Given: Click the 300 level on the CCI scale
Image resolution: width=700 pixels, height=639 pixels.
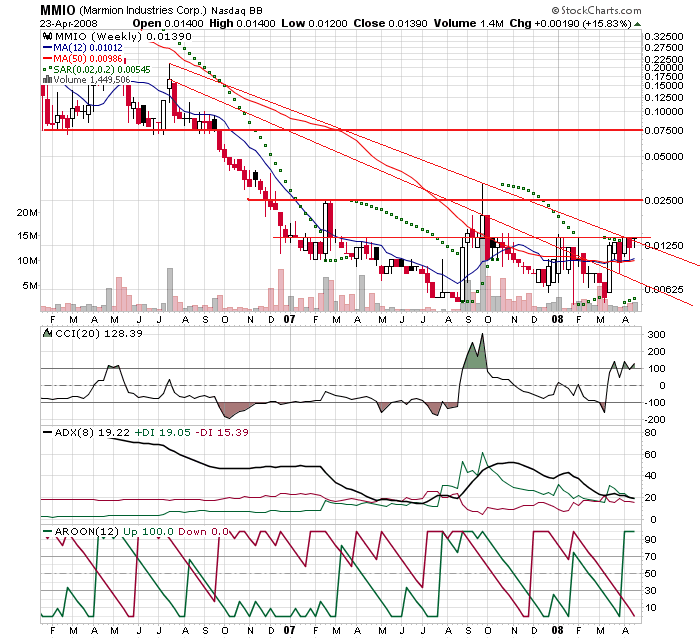Looking at the screenshot, I should pos(657,334).
